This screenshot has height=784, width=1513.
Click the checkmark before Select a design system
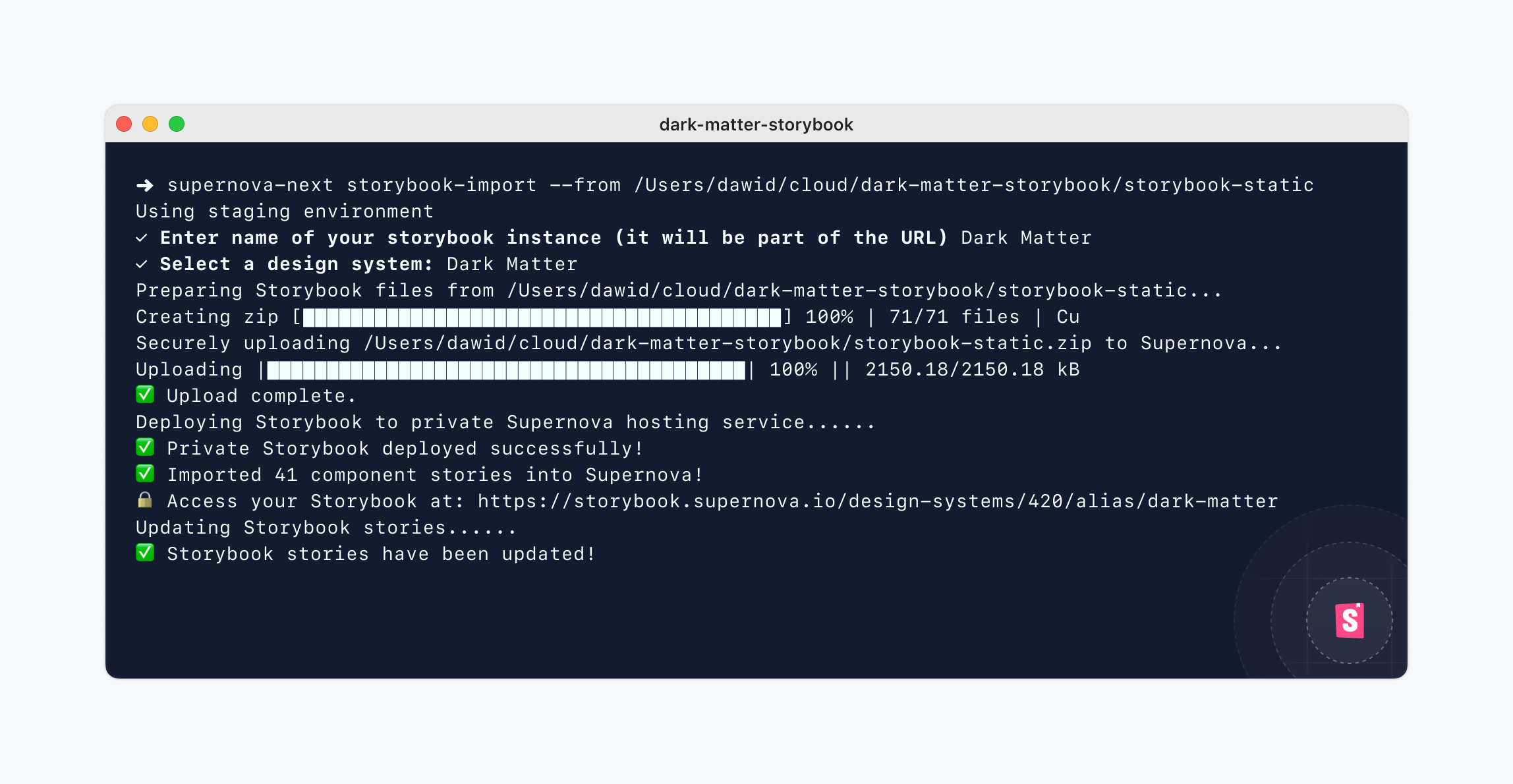[x=142, y=264]
